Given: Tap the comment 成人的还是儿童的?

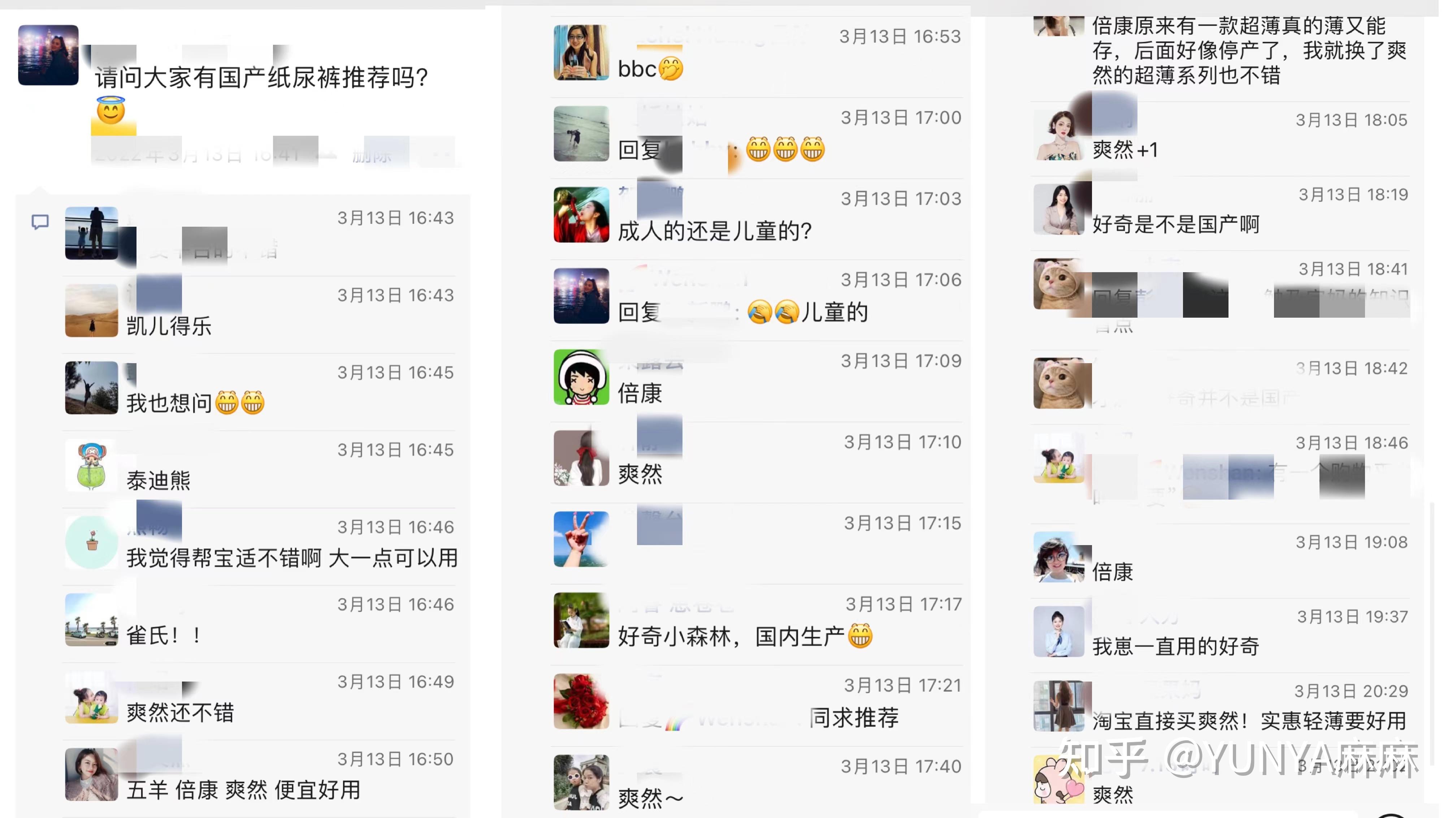Looking at the screenshot, I should click(715, 231).
